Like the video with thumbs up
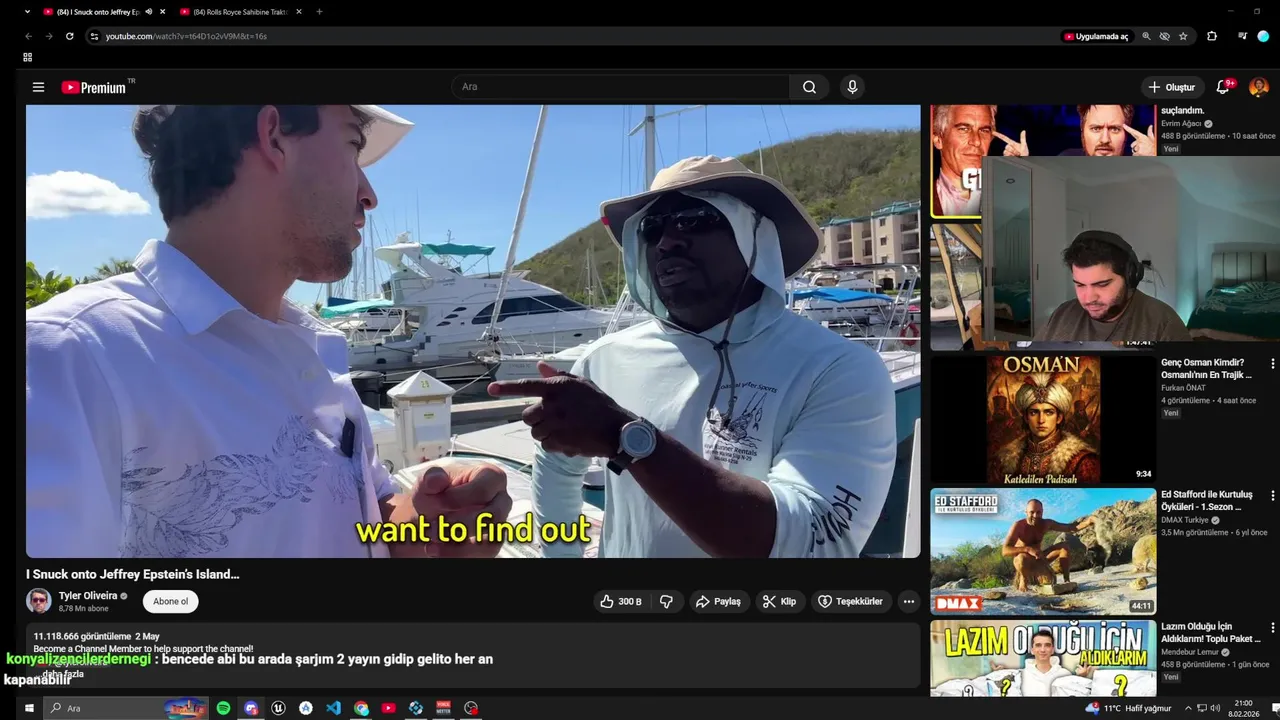 [x=620, y=601]
